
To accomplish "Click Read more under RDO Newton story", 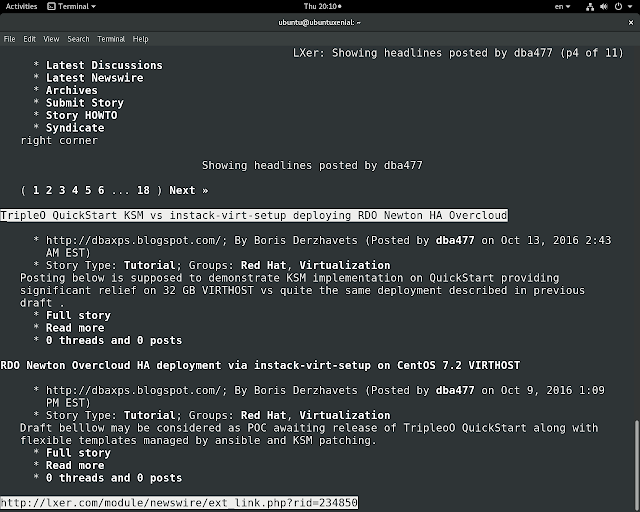I will pyautogui.click(x=75, y=465).
